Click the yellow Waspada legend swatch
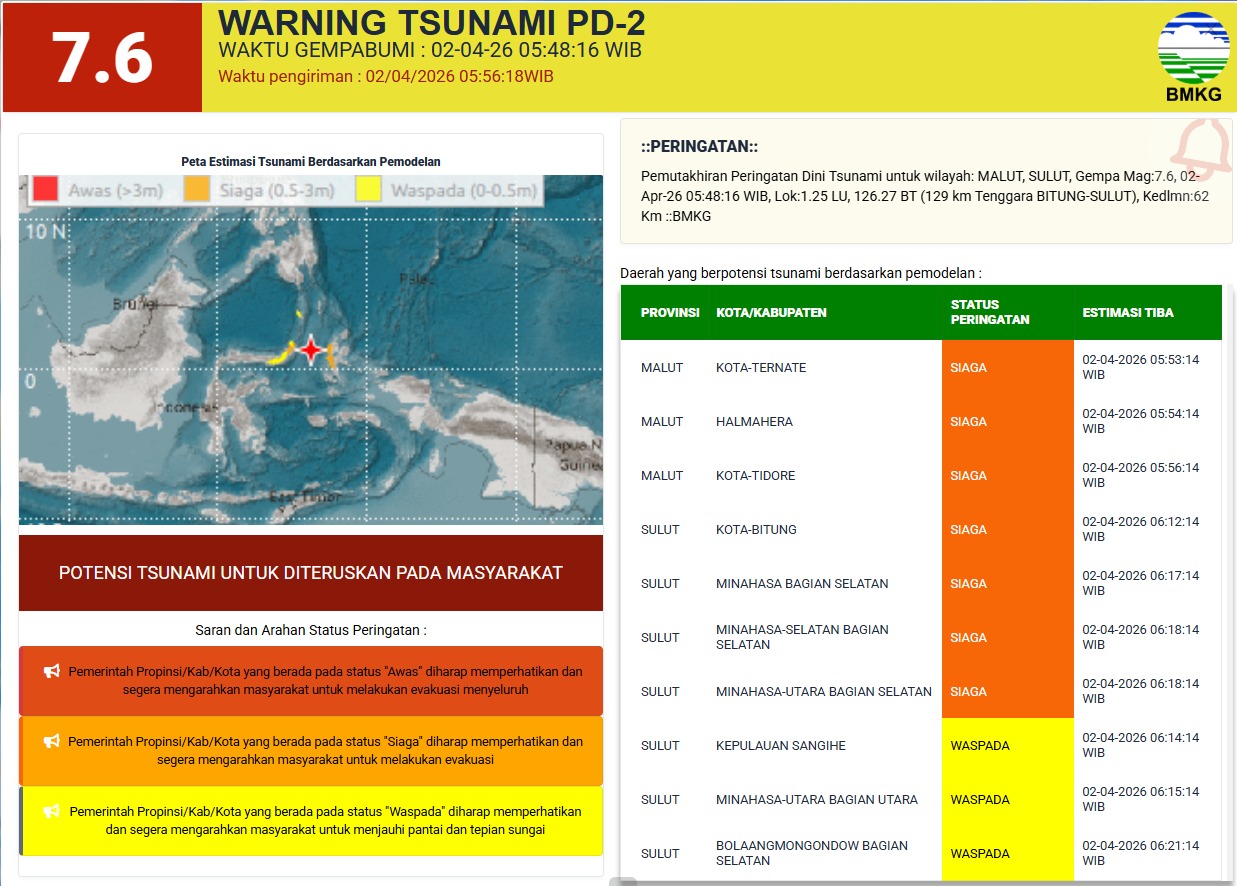This screenshot has height=886, width=1237. pyautogui.click(x=370, y=188)
